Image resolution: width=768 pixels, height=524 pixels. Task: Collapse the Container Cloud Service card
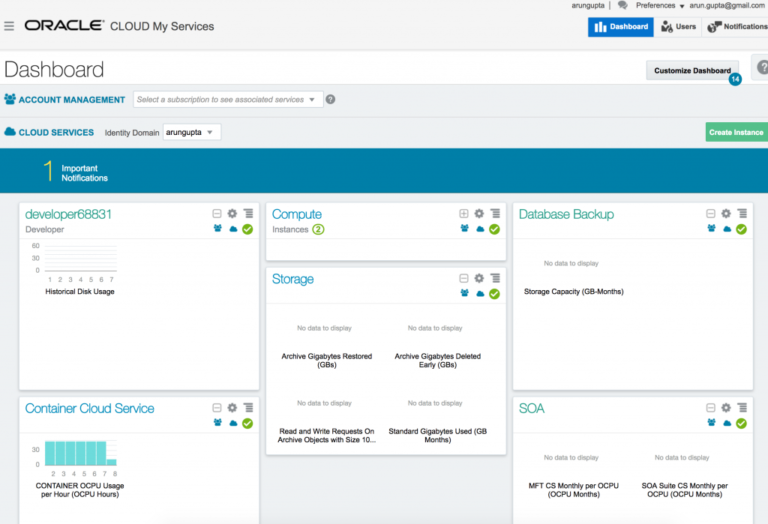[217, 407]
